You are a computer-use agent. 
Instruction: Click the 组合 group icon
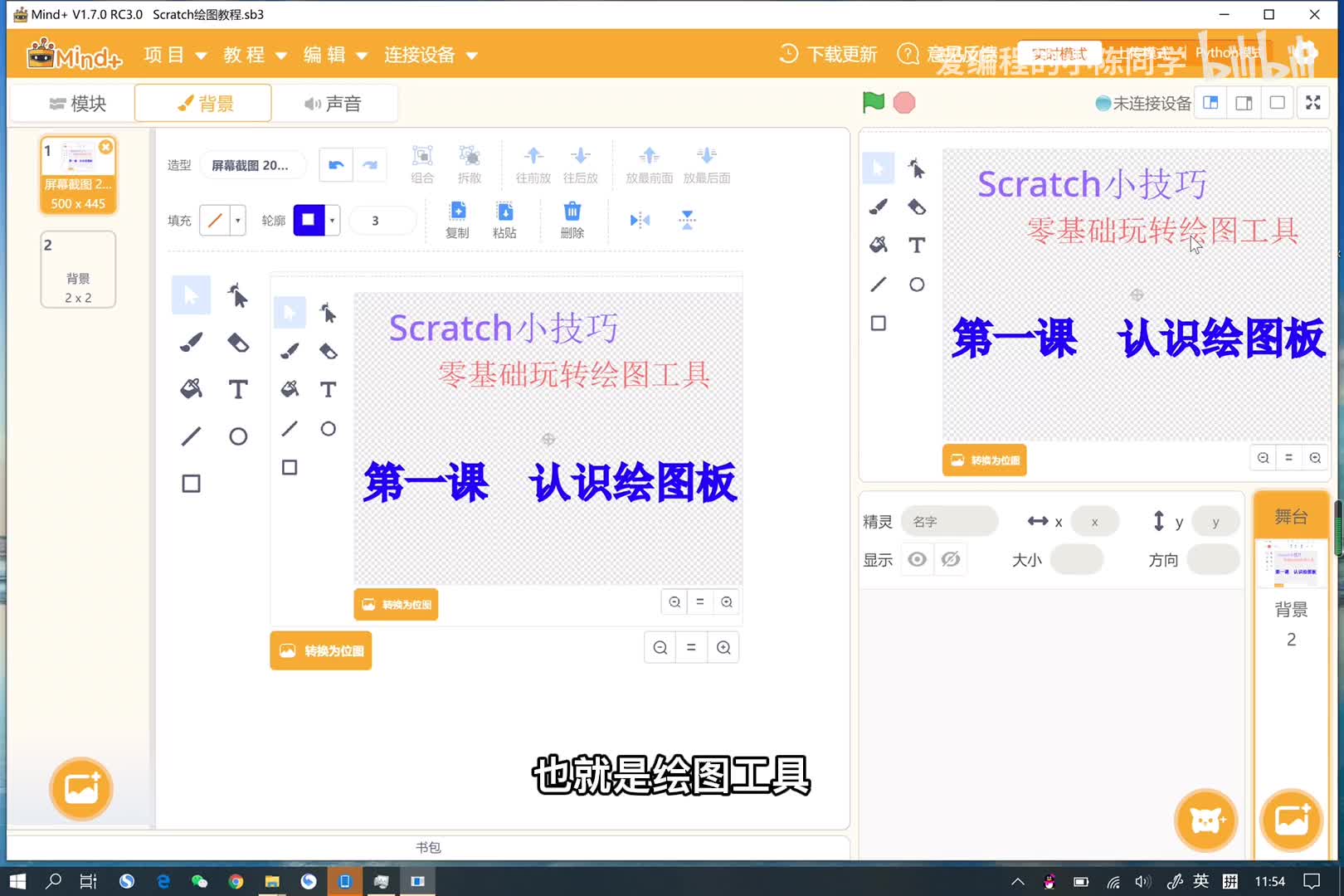(x=422, y=164)
